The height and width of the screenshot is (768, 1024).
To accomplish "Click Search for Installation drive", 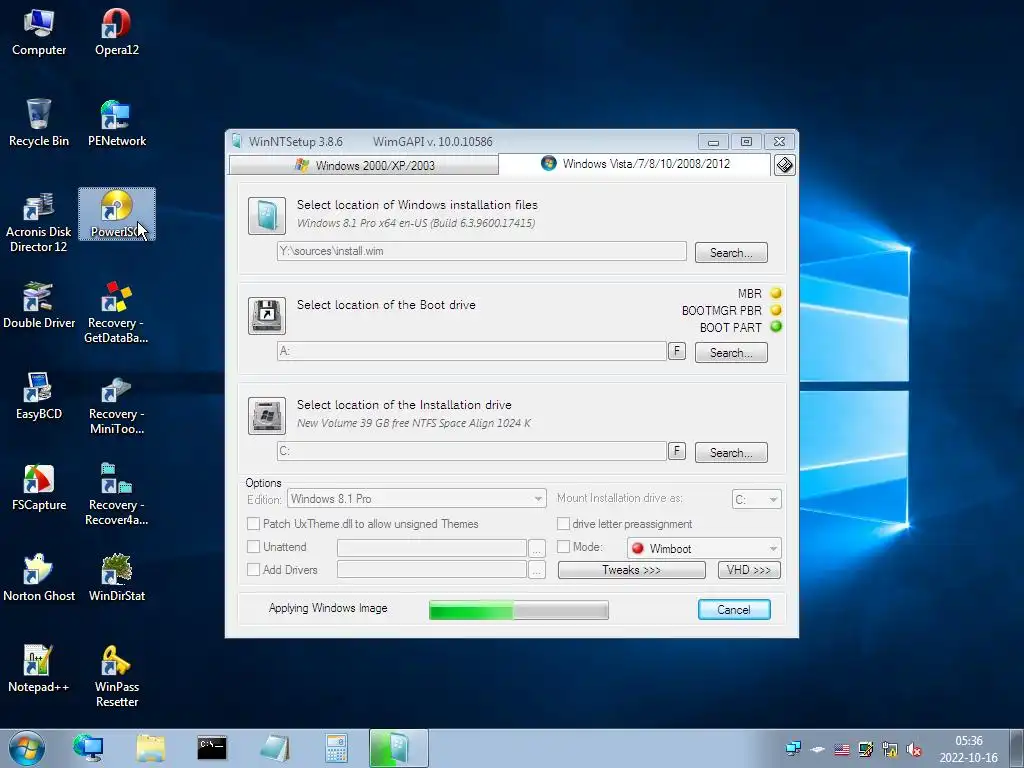I will (x=731, y=453).
